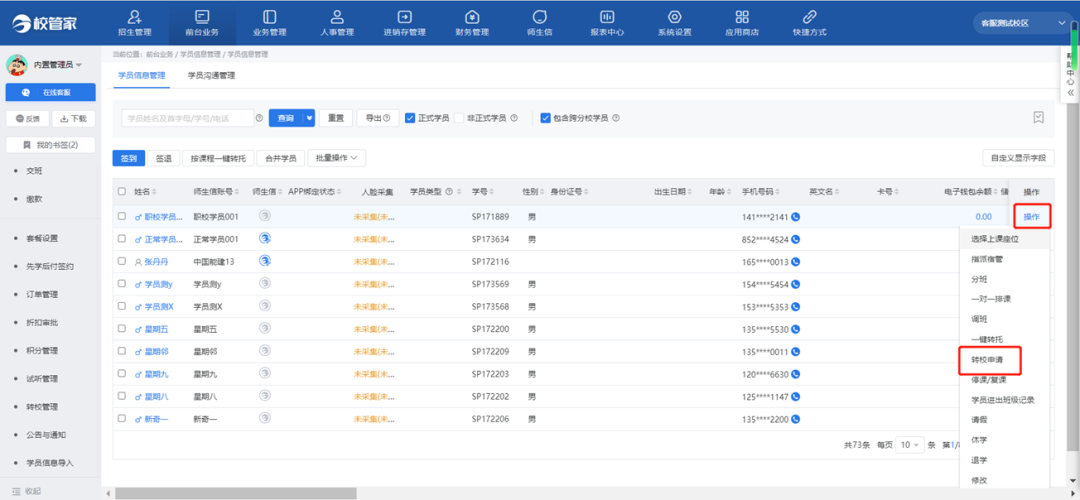Open the 人事管理 module icon
Screen dimensions: 1080x500
(x=337, y=17)
